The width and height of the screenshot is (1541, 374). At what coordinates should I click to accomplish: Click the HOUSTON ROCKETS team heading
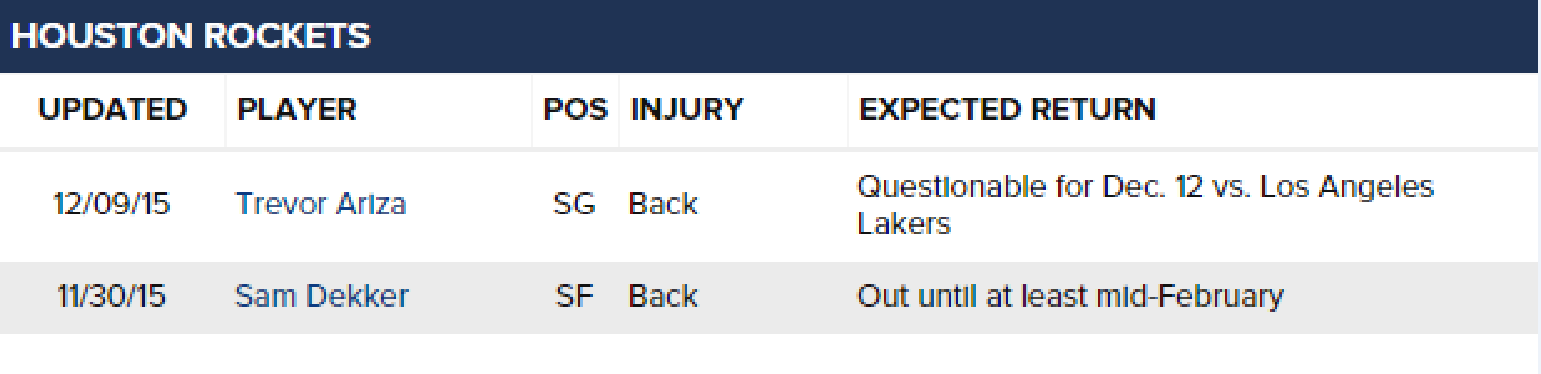point(191,36)
